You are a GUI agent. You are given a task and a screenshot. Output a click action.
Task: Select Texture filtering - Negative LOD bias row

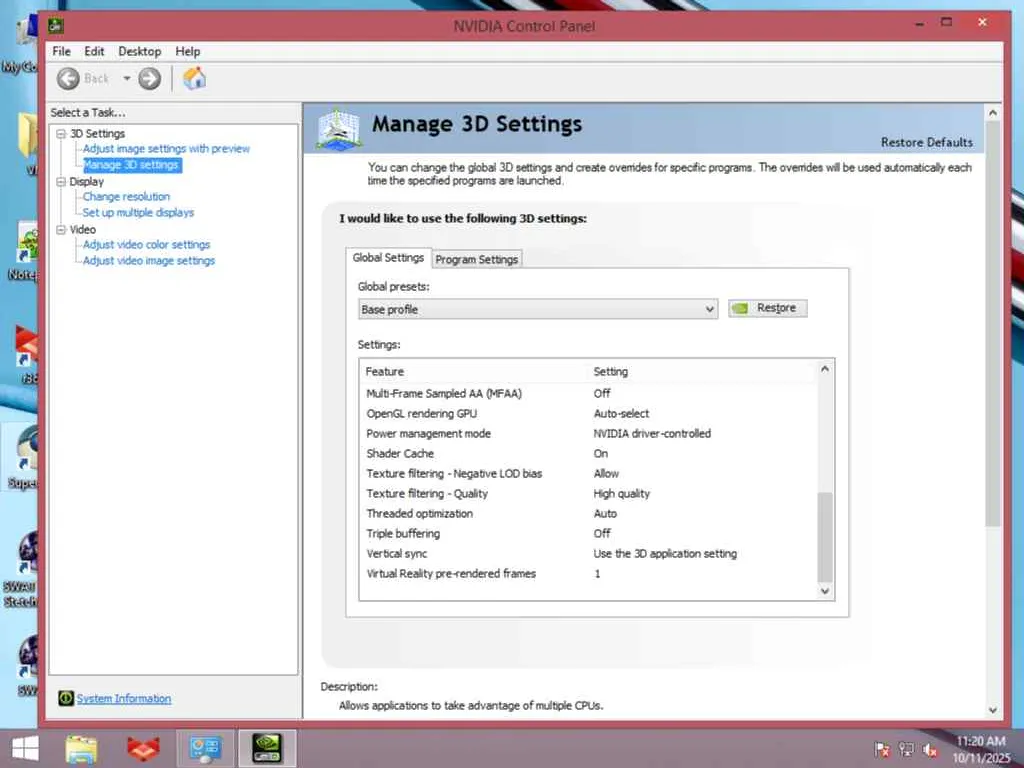click(588, 473)
